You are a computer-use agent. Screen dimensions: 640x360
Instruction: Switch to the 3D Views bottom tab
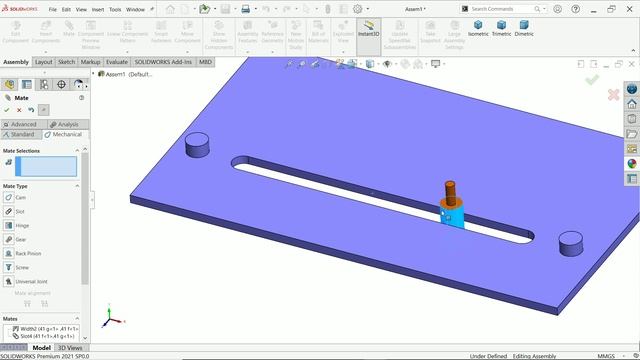point(70,348)
